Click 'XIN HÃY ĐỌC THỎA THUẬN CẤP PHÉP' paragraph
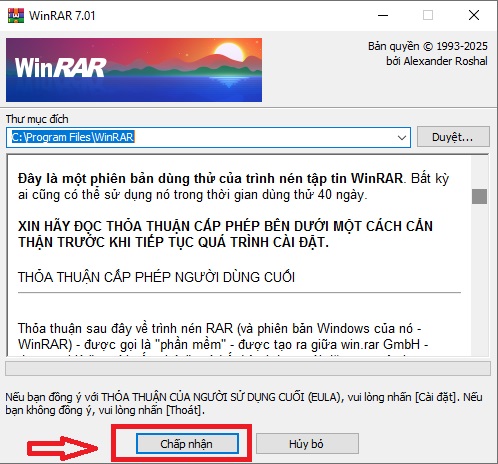 click(225, 234)
